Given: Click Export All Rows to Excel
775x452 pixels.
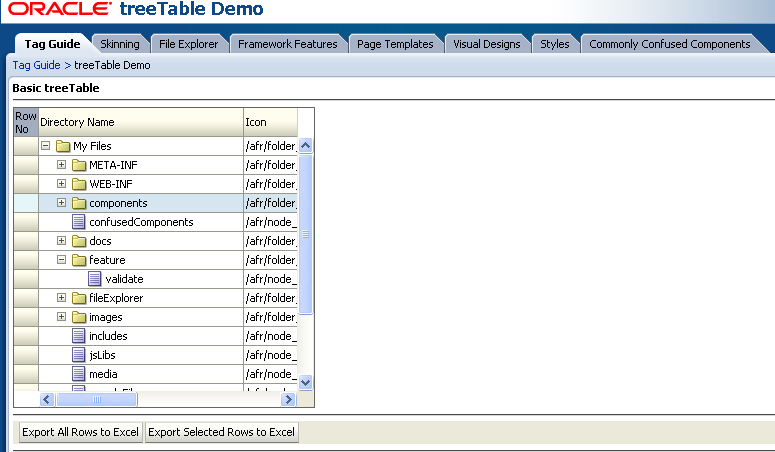Looking at the screenshot, I should click(x=81, y=432).
